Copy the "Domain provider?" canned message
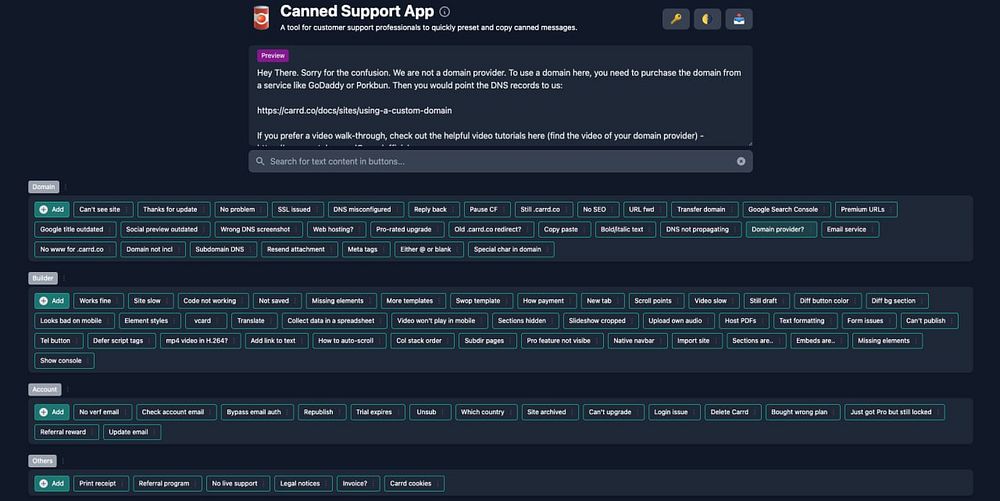The height and width of the screenshot is (501, 1000). (x=781, y=229)
